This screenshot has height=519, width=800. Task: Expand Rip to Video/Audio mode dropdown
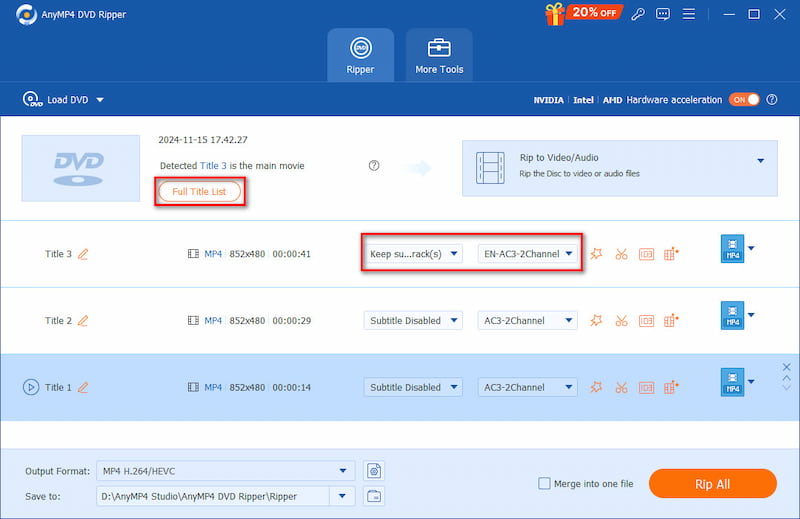(760, 161)
